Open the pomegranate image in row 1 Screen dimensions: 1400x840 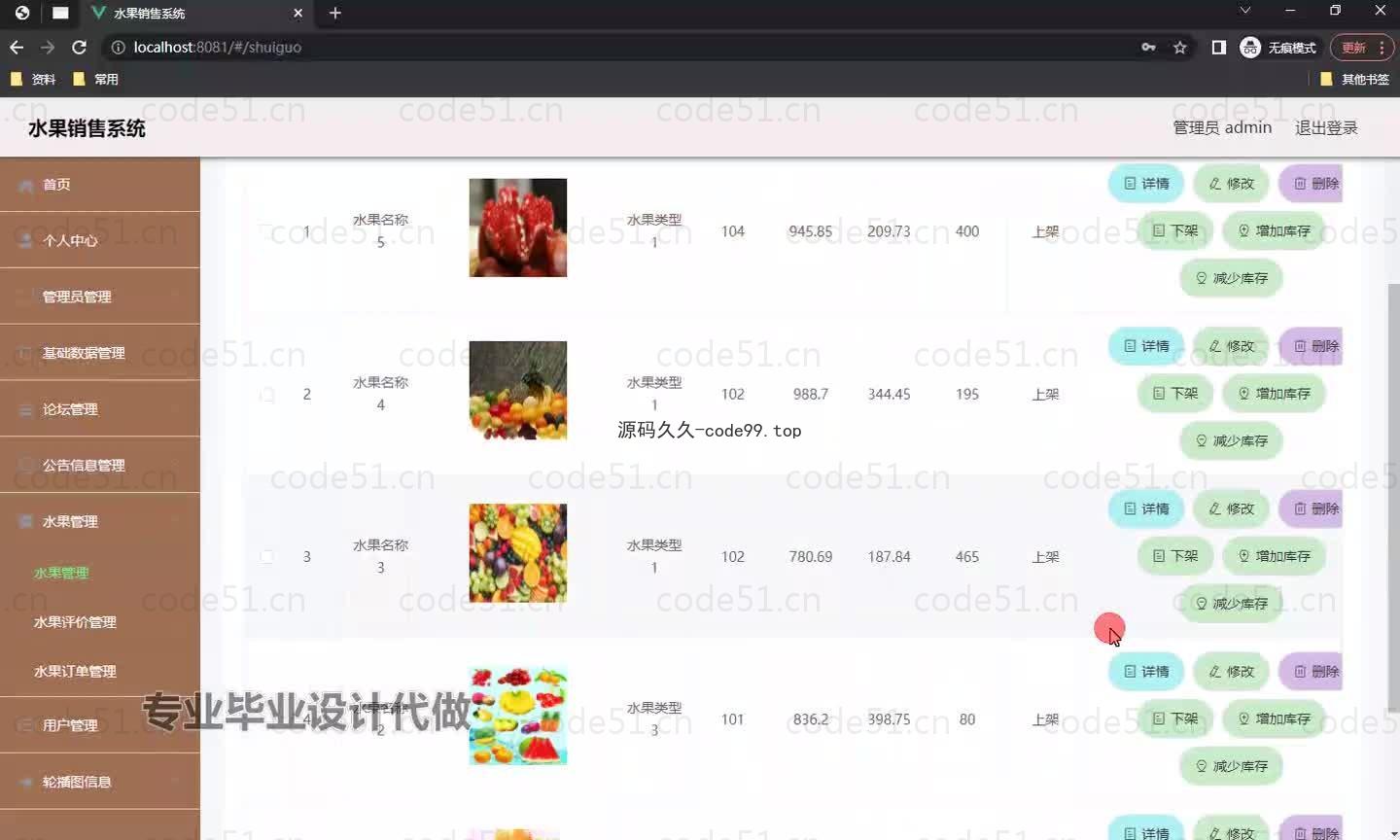[518, 227]
